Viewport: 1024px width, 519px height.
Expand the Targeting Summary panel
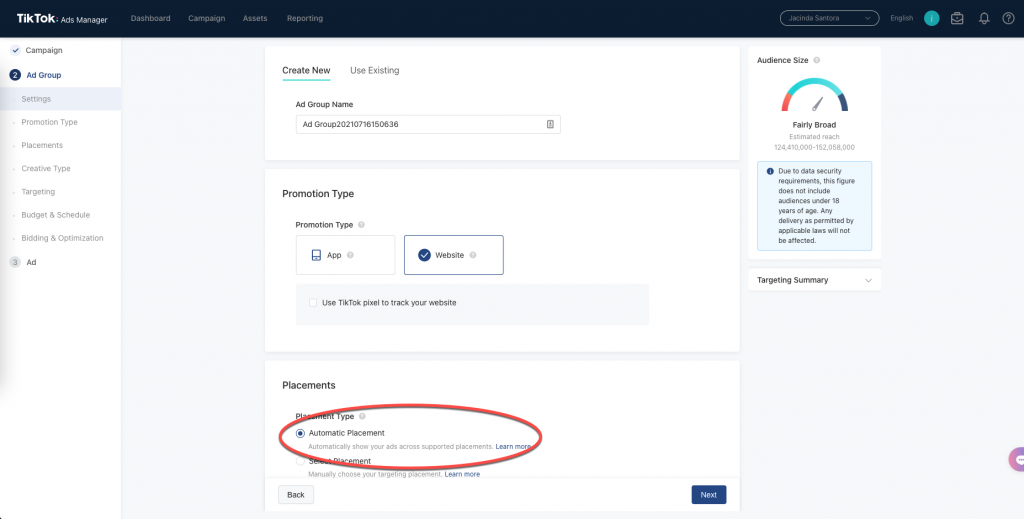814,280
